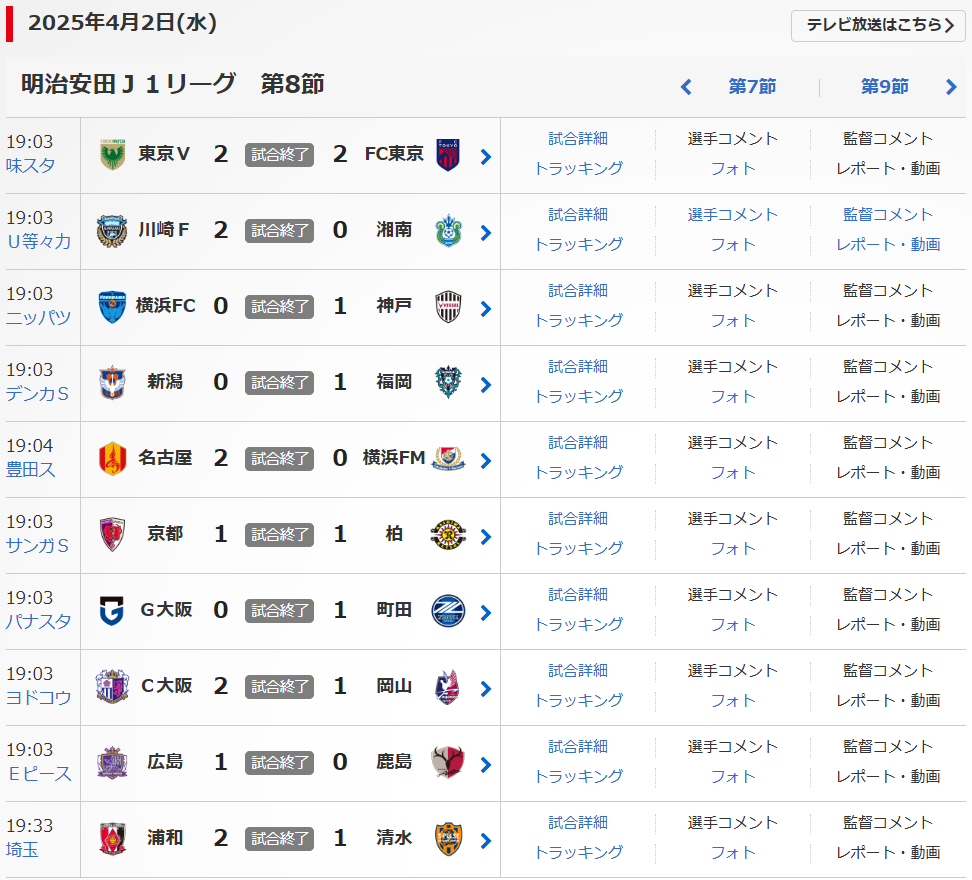
Task: Click the Kawasaki Frontale team crest
Action: click(112, 231)
